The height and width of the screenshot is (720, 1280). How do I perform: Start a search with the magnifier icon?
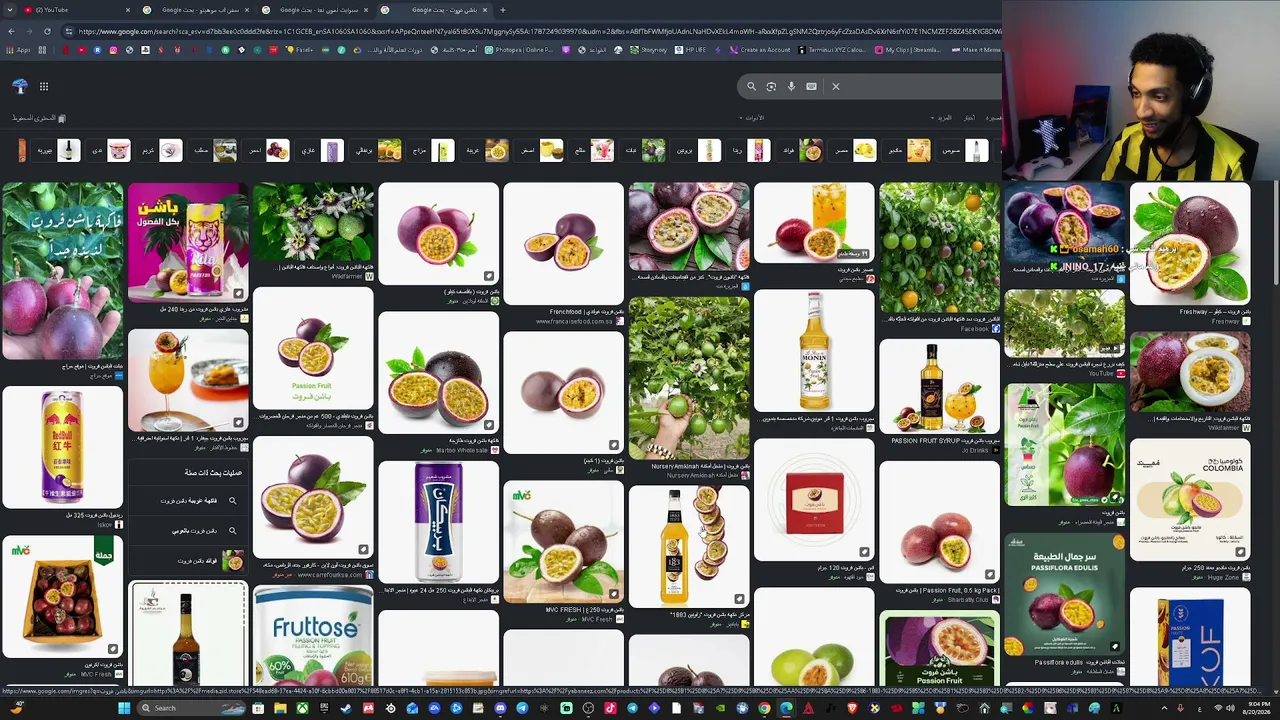click(x=752, y=87)
